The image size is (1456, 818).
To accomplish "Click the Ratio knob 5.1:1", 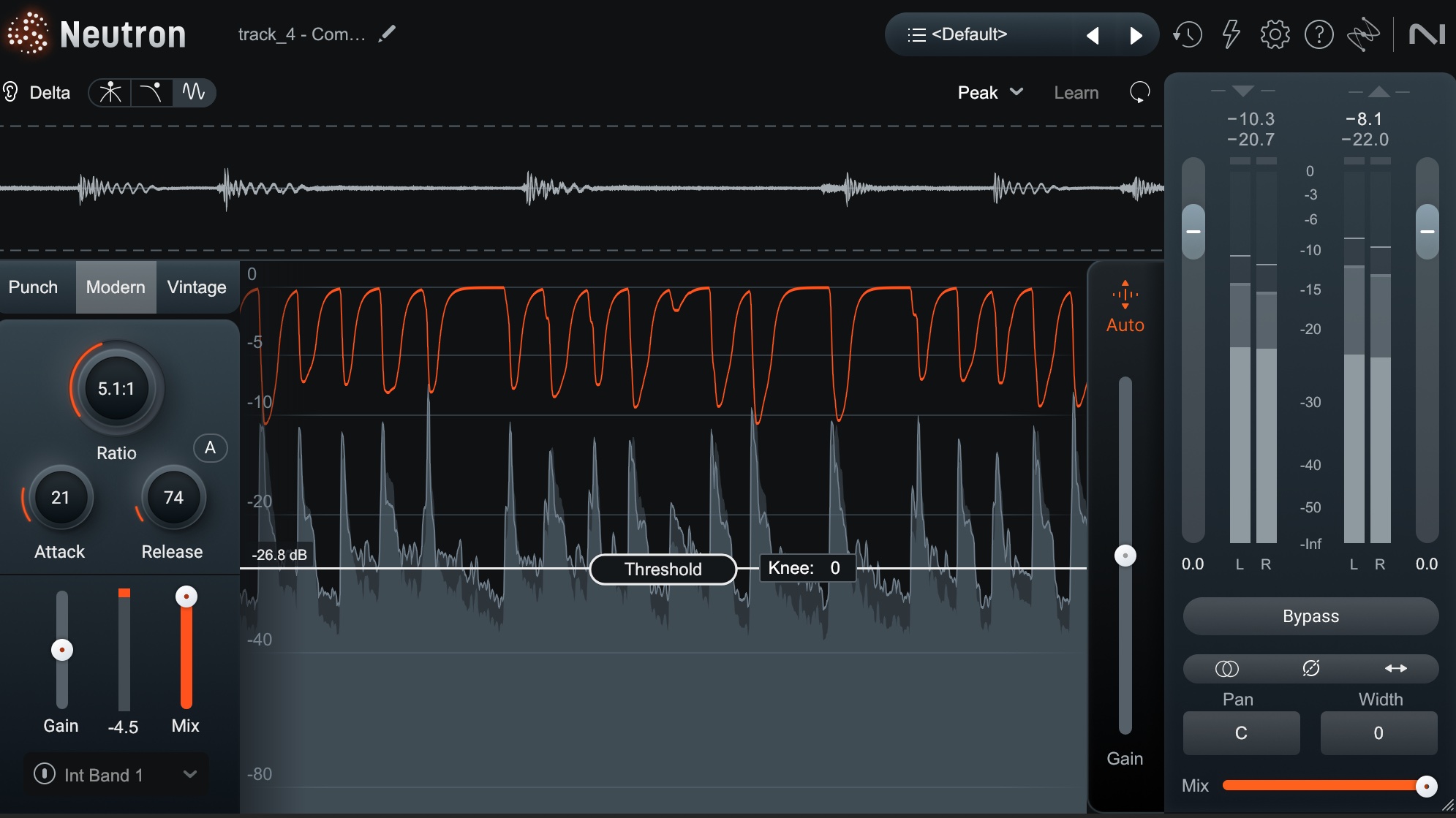I will [117, 388].
